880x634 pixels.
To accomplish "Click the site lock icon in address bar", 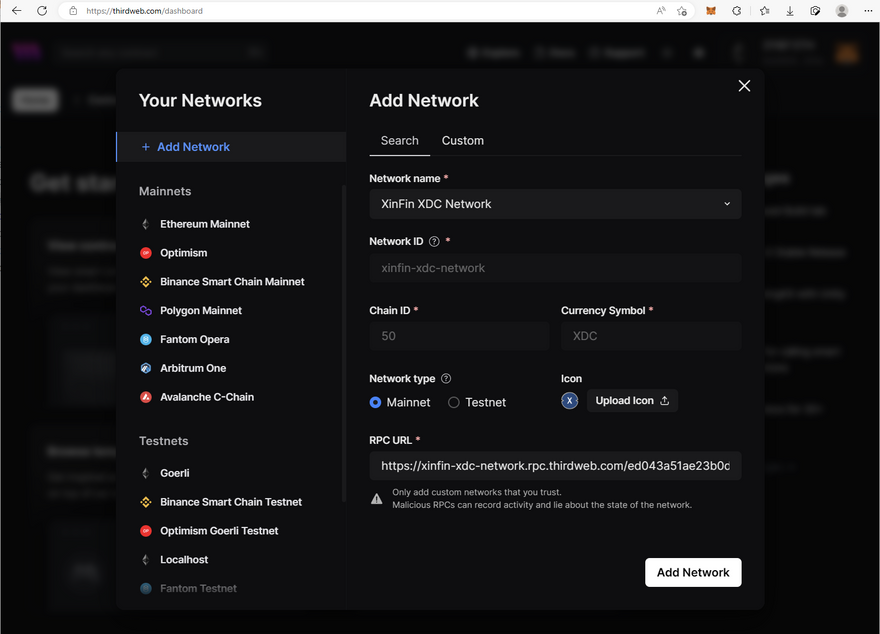I will (x=73, y=11).
